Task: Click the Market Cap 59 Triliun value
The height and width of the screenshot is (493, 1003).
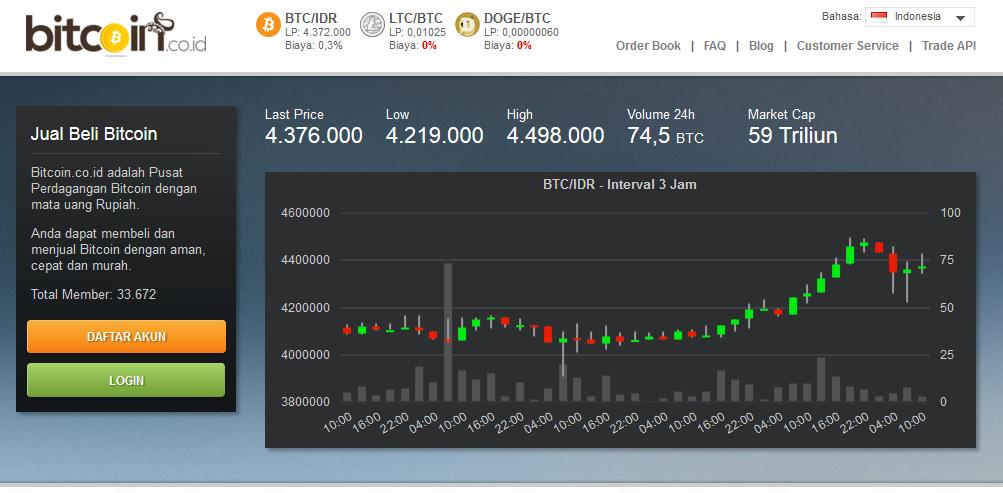Action: tap(793, 136)
